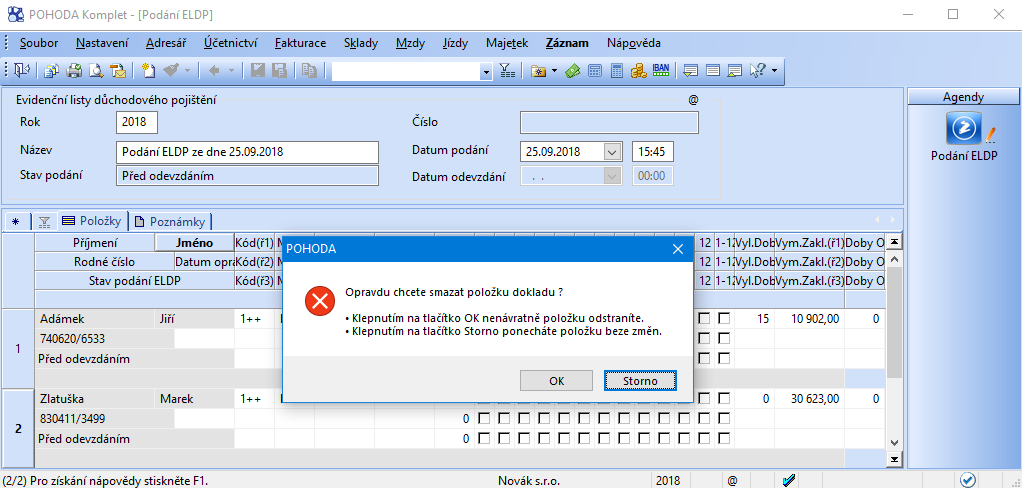Click the filter funnel toolbar icon
The height and width of the screenshot is (488, 1022).
(508, 70)
